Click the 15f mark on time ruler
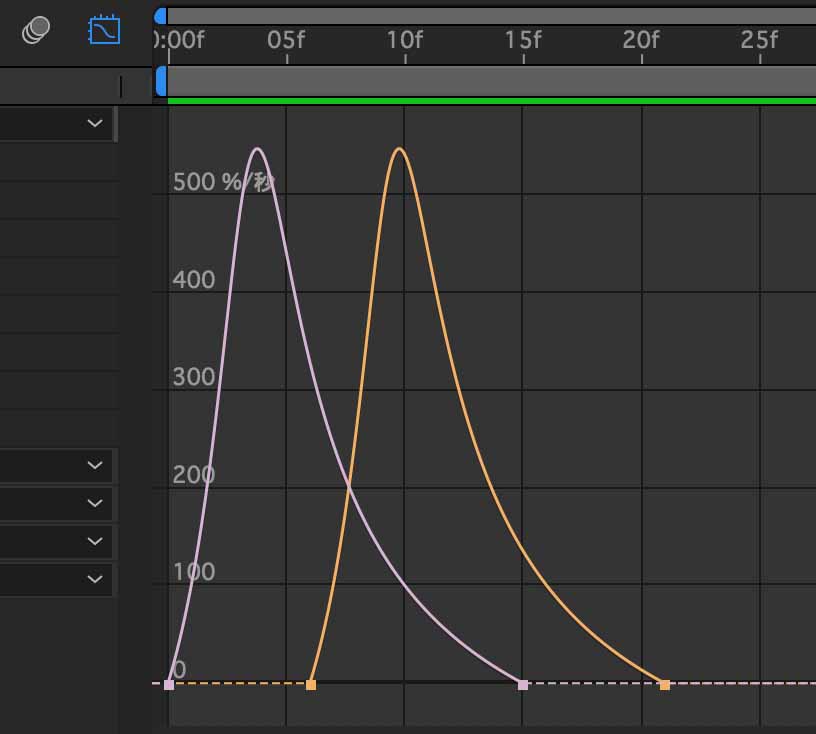The image size is (816, 734). click(x=523, y=40)
